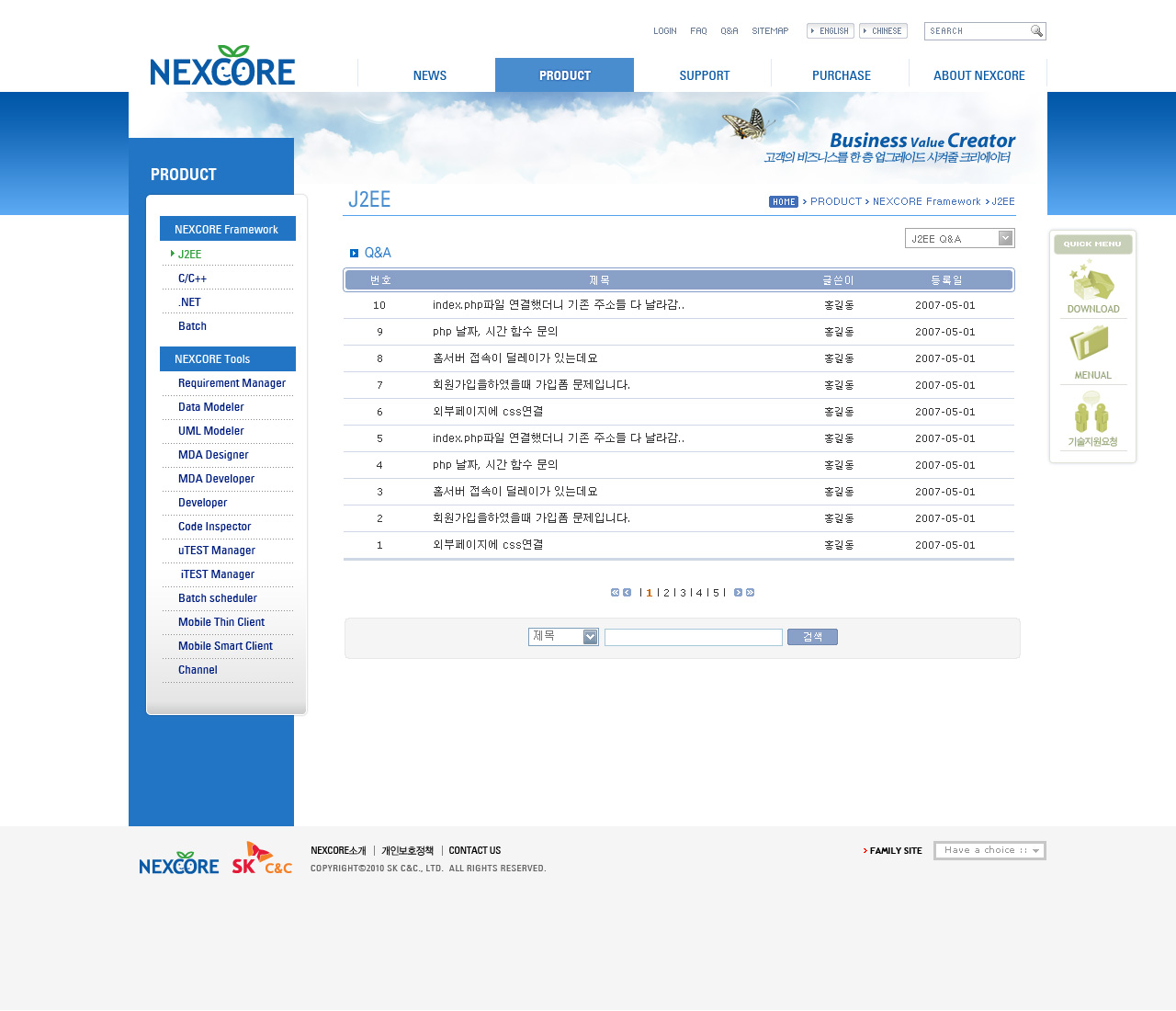Open Channel in sidebar
Image resolution: width=1176 pixels, height=1011 pixels.
tap(198, 670)
